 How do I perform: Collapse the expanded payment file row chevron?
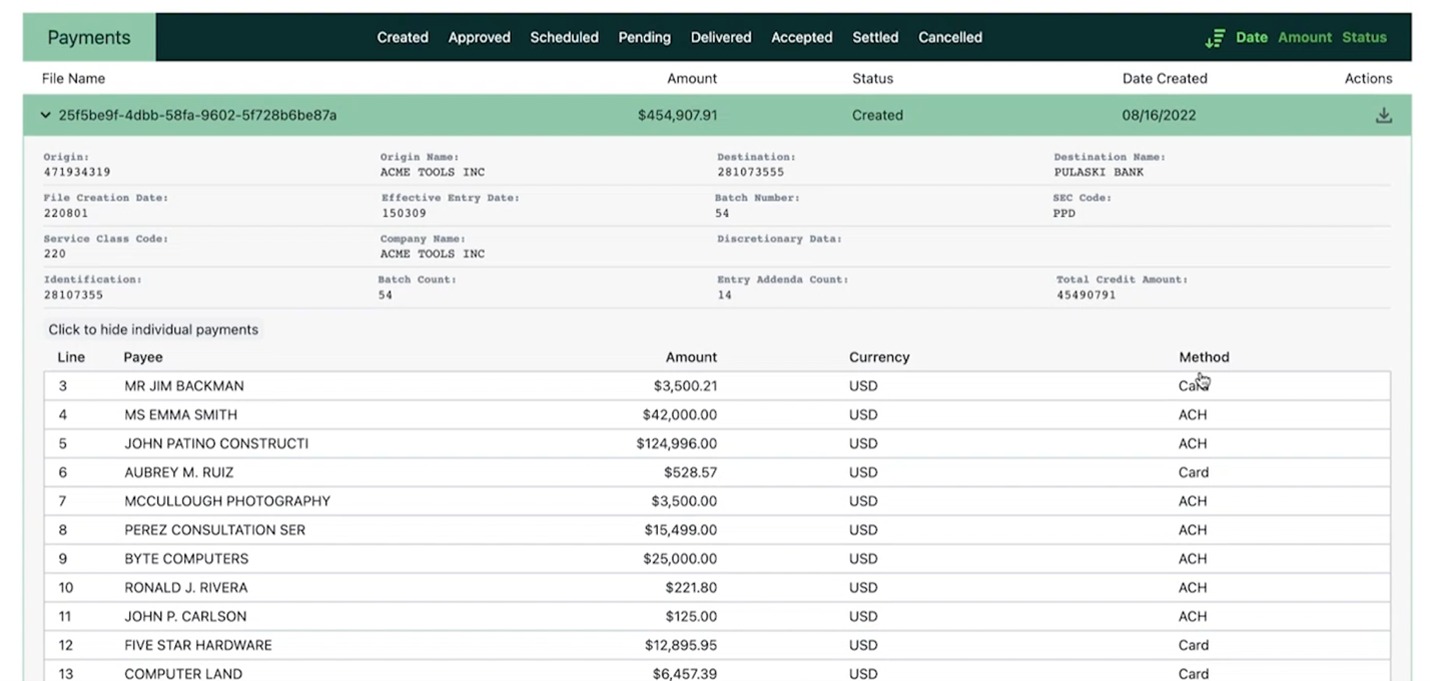point(45,115)
